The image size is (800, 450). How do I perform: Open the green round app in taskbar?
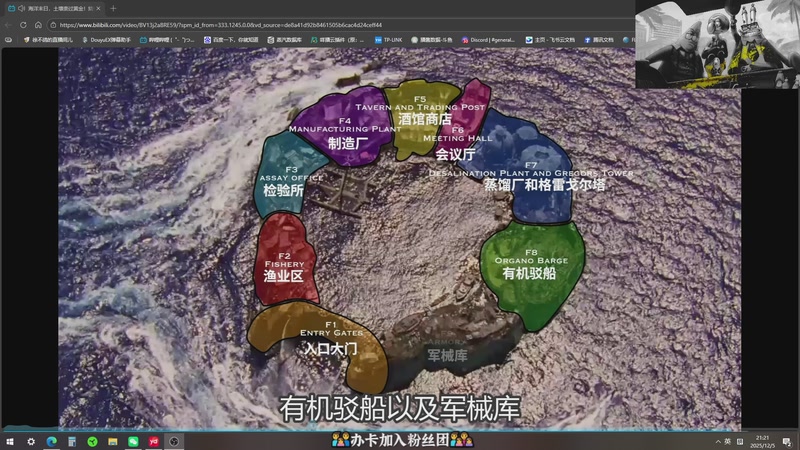click(x=92, y=441)
